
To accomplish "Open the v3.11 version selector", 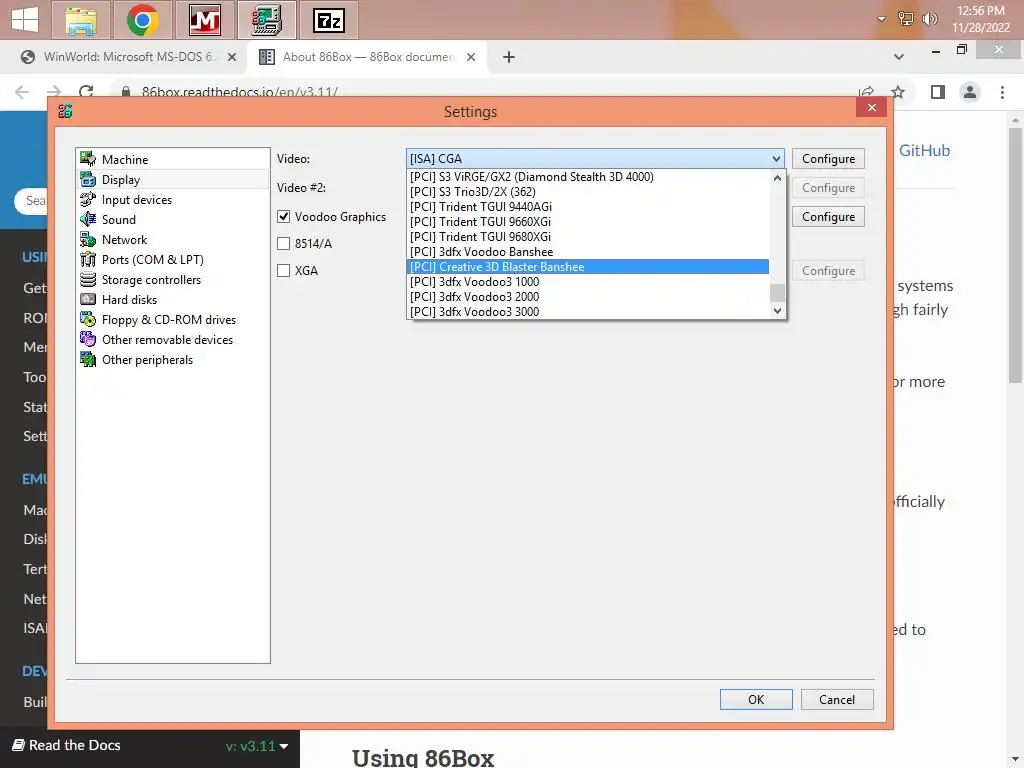I will point(257,746).
